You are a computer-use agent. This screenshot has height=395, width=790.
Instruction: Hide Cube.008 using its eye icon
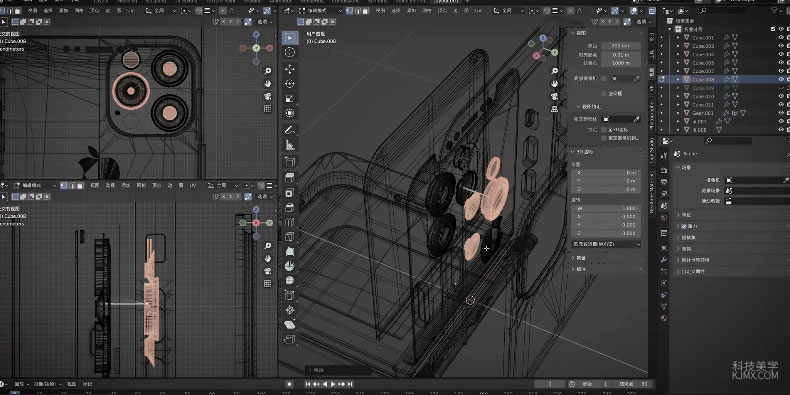pyautogui.click(x=781, y=79)
